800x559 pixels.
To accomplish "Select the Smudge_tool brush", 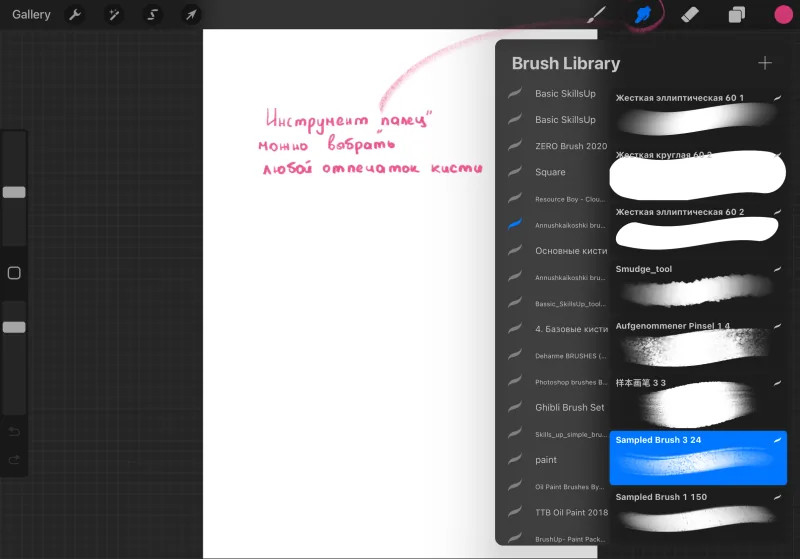I will point(698,287).
